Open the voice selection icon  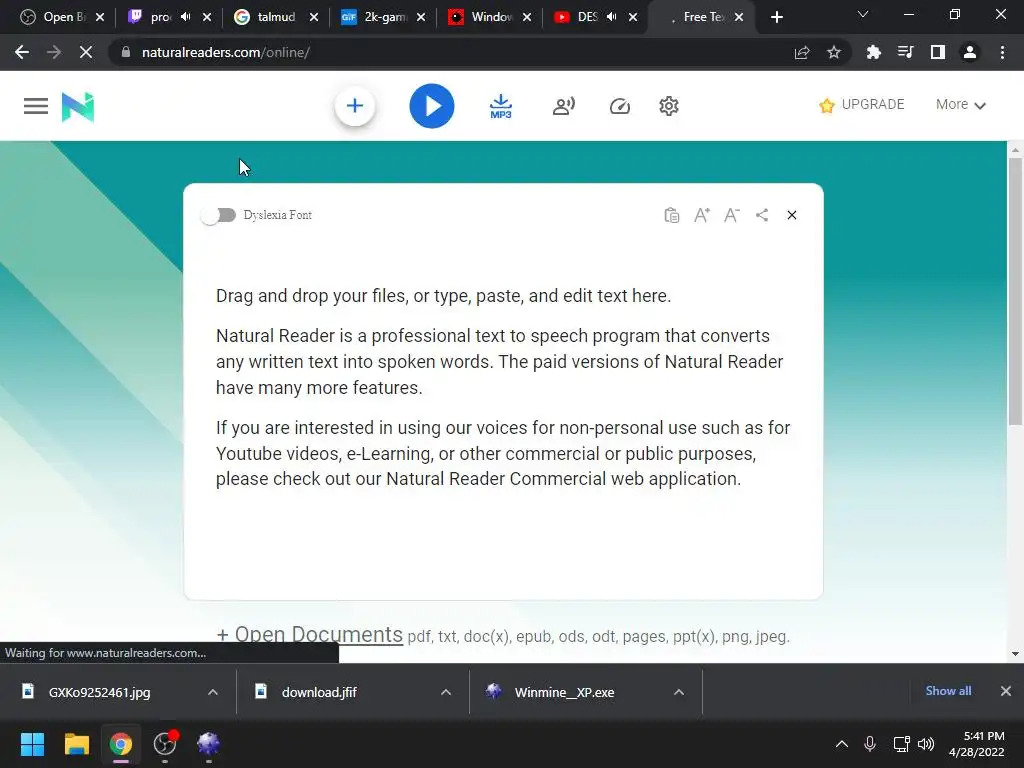564,106
